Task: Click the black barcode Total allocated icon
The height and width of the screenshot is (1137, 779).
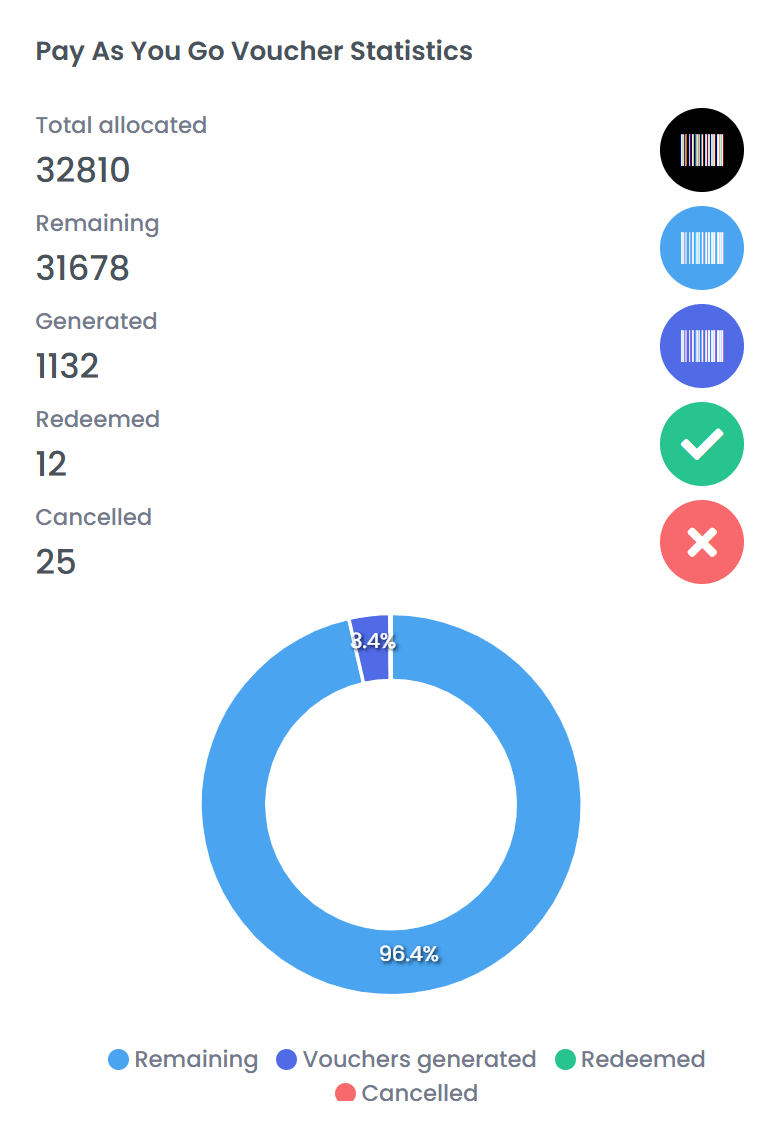Action: point(701,150)
